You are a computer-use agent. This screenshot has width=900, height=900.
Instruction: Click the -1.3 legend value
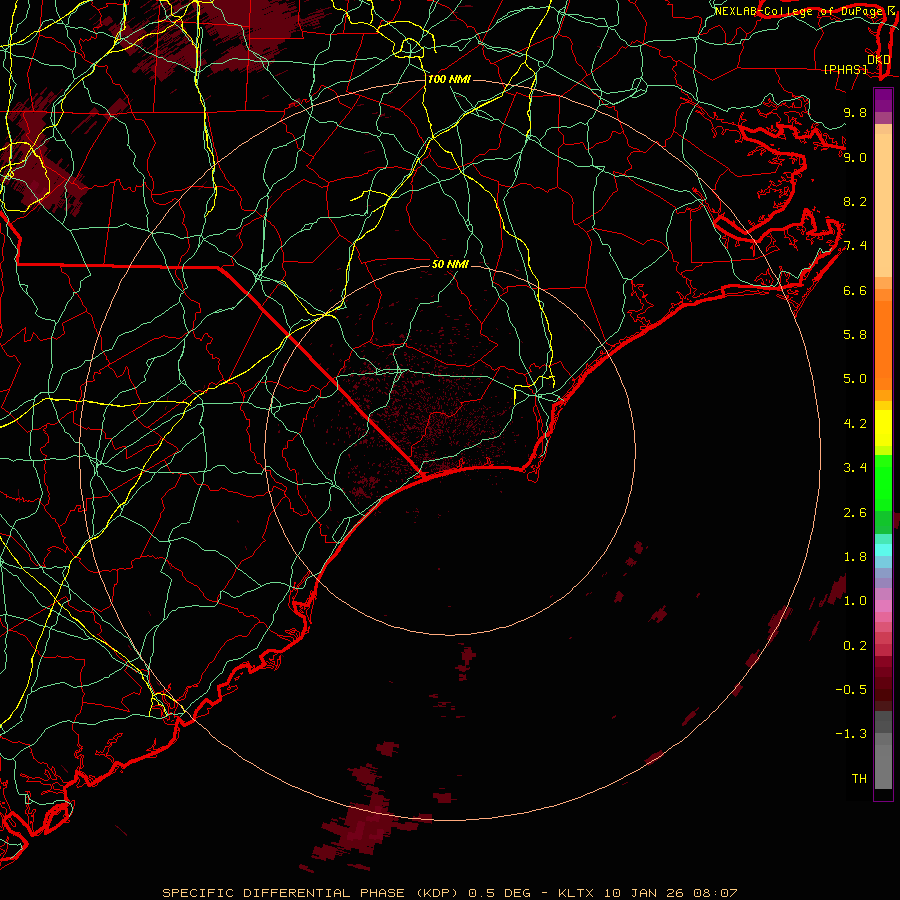click(851, 734)
